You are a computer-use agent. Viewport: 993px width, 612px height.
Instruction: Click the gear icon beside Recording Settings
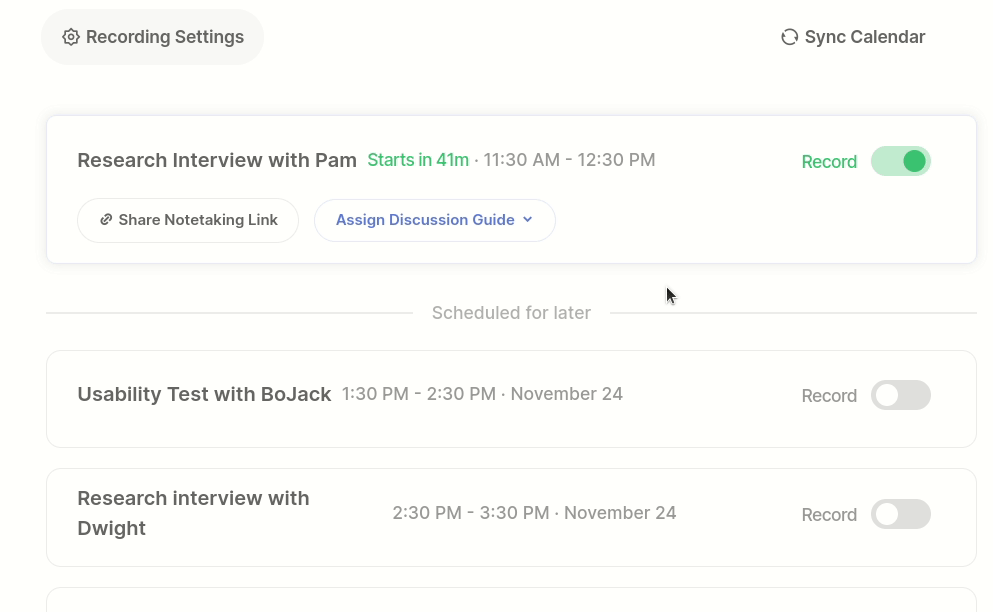[71, 37]
